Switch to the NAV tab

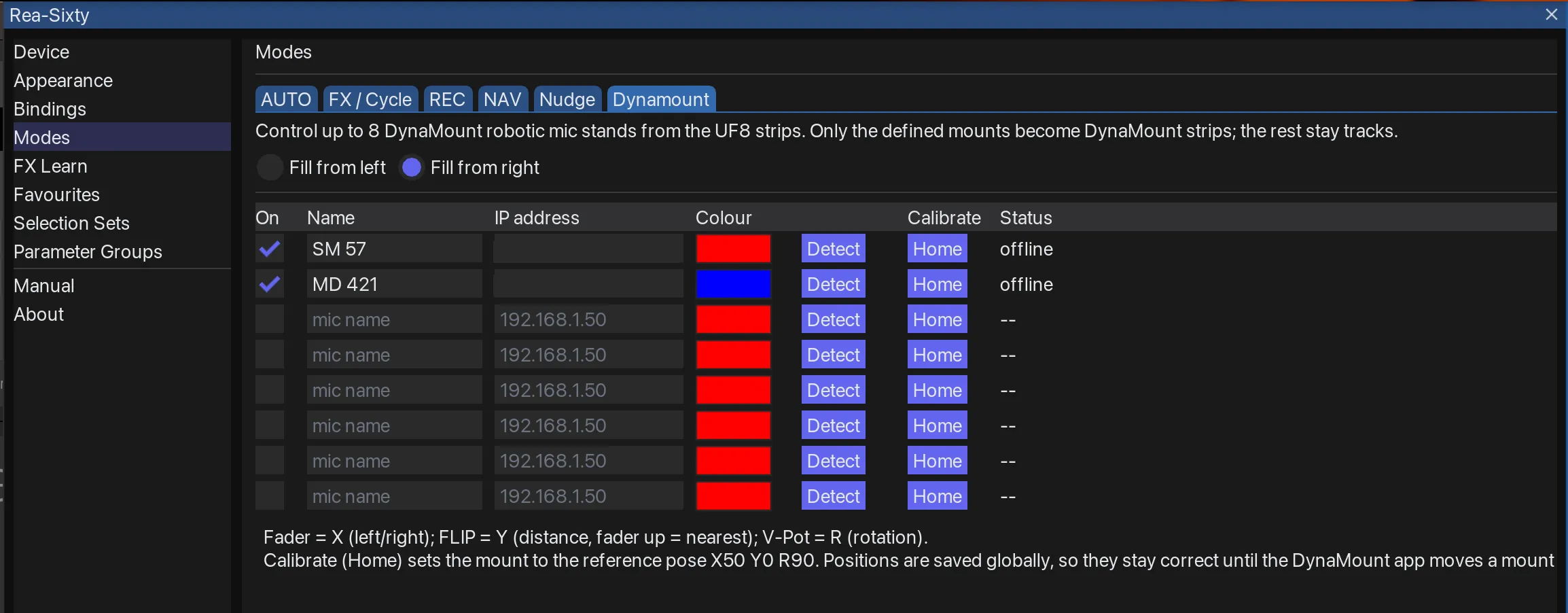pyautogui.click(x=503, y=99)
